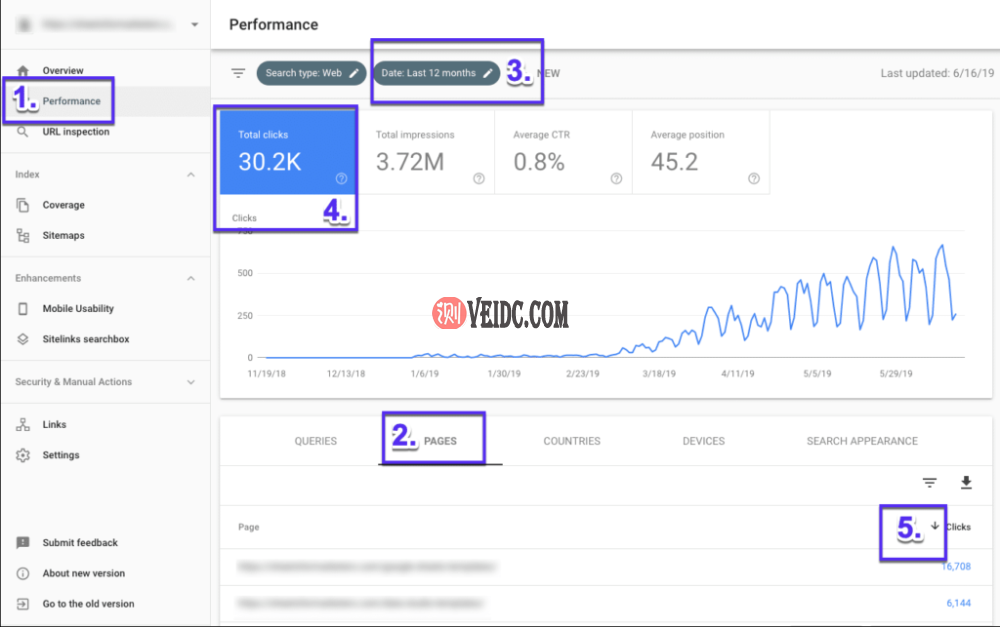
Task: Open the Devices tab
Action: [x=703, y=440]
